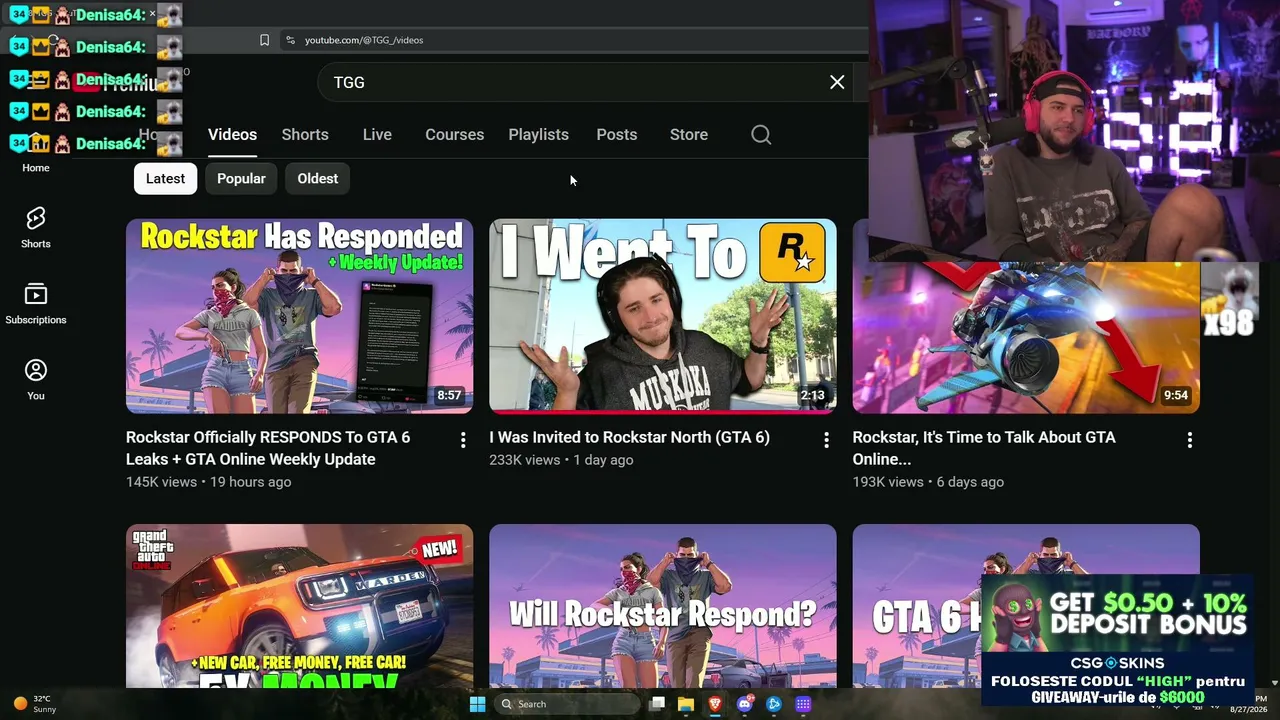Sort videos by Oldest
Image resolution: width=1280 pixels, height=720 pixels.
point(318,179)
